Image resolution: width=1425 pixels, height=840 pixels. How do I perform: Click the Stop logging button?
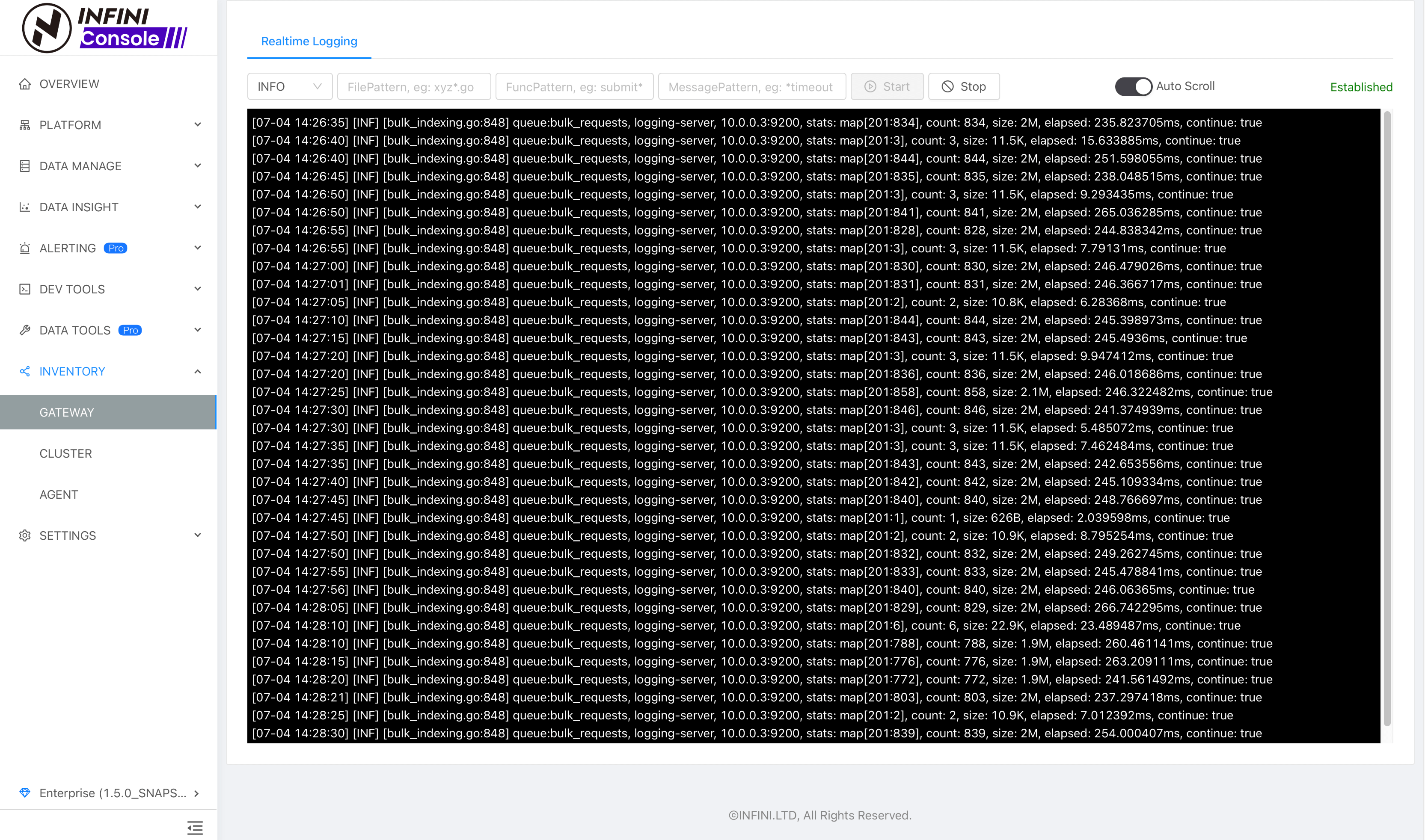point(964,86)
